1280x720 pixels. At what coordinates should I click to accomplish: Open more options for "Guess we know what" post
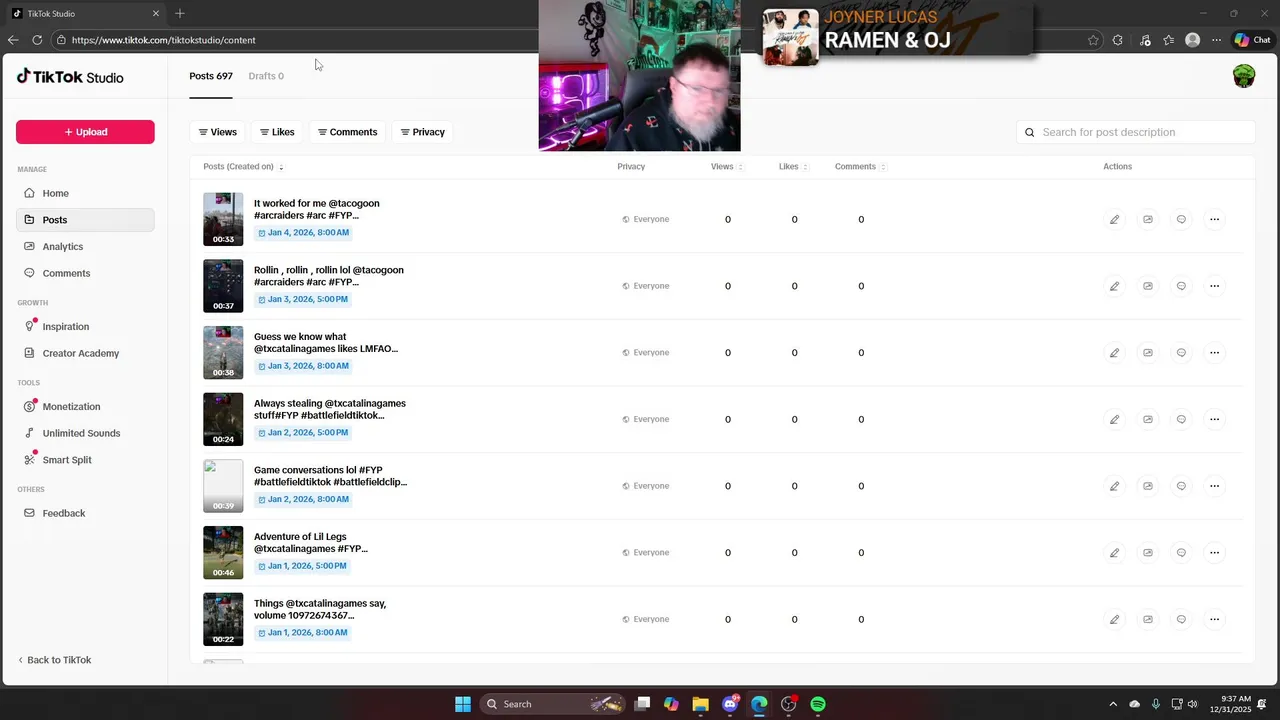click(x=1215, y=353)
